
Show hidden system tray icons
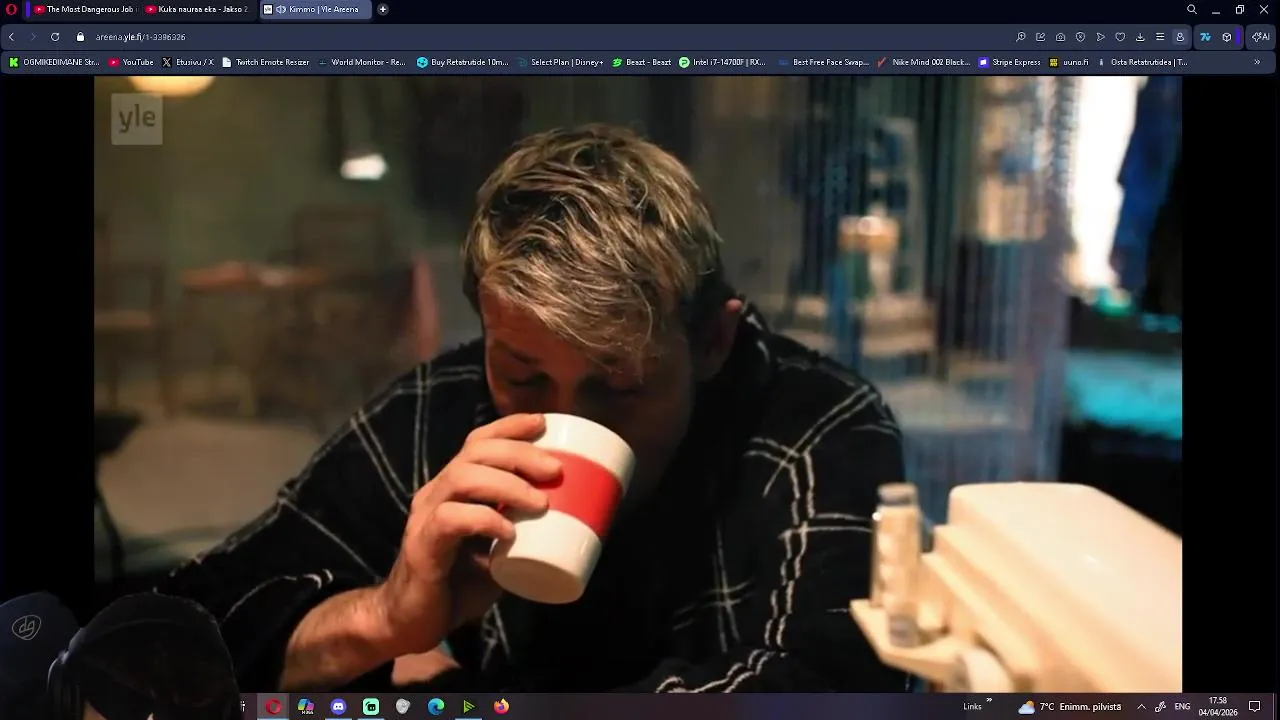(x=1141, y=707)
